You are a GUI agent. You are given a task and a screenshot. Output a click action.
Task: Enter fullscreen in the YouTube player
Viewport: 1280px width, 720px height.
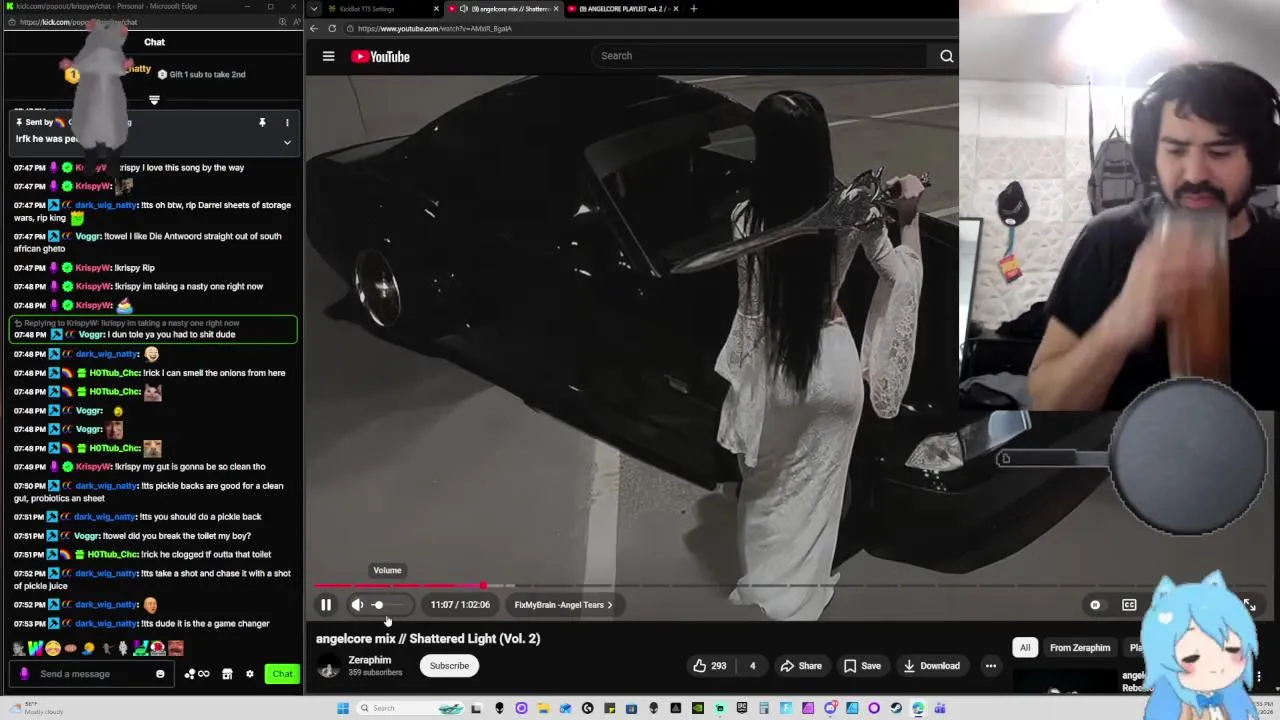click(1249, 605)
